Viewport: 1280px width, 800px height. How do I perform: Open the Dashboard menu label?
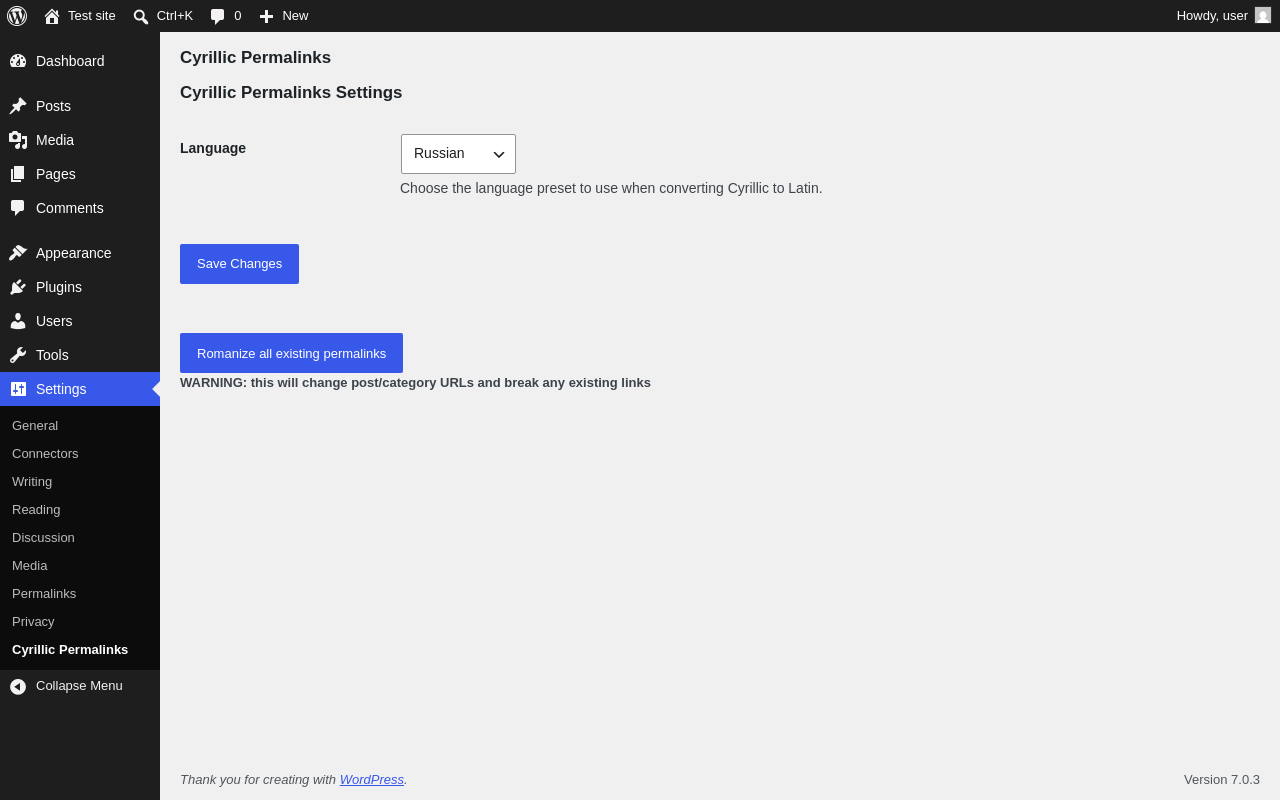tap(70, 61)
